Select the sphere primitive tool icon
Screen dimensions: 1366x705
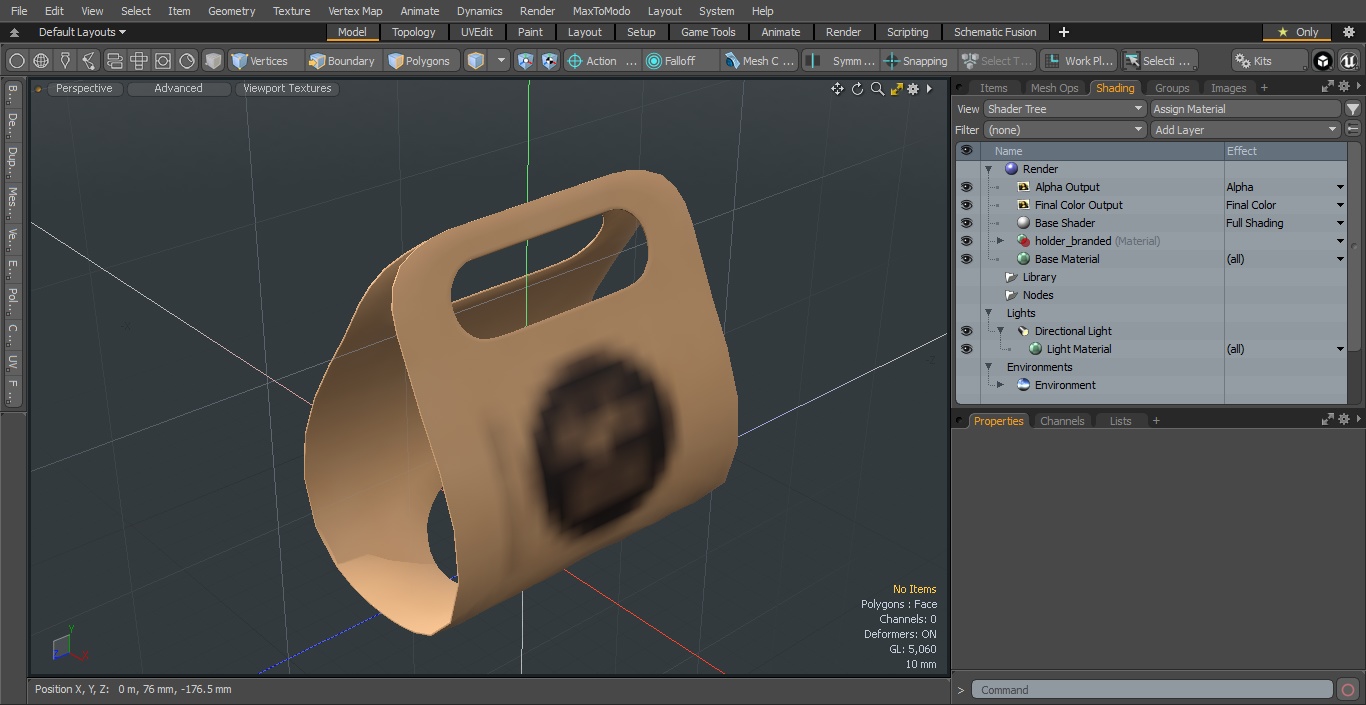(17, 61)
